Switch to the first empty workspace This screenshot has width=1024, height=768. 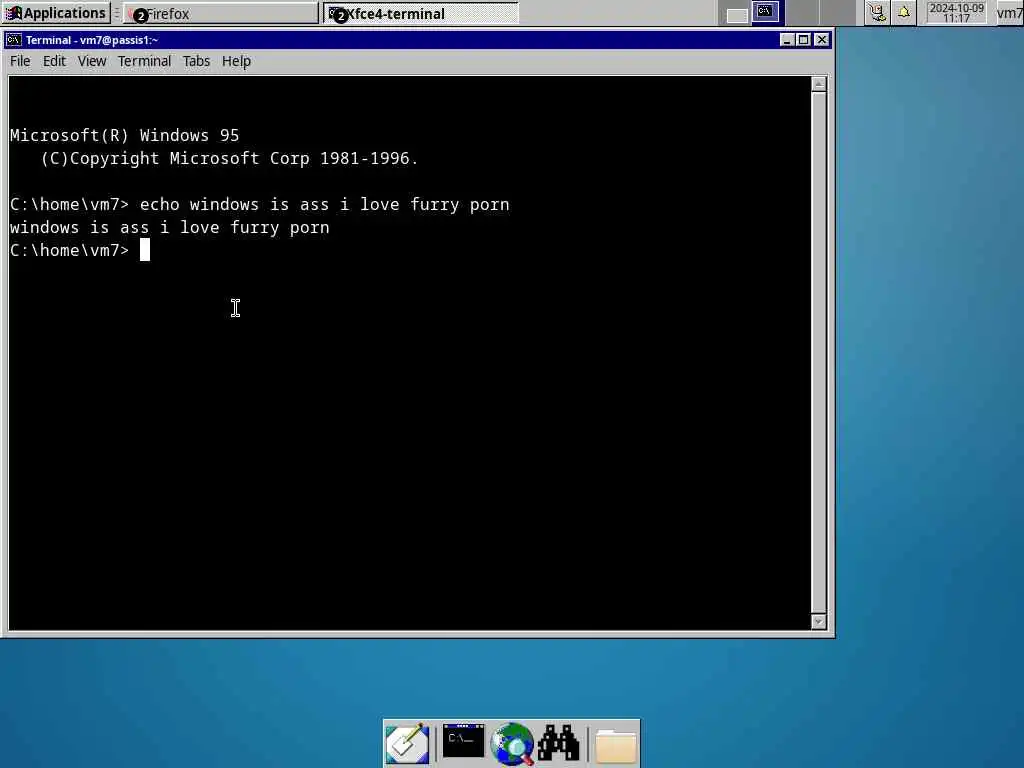(x=737, y=13)
